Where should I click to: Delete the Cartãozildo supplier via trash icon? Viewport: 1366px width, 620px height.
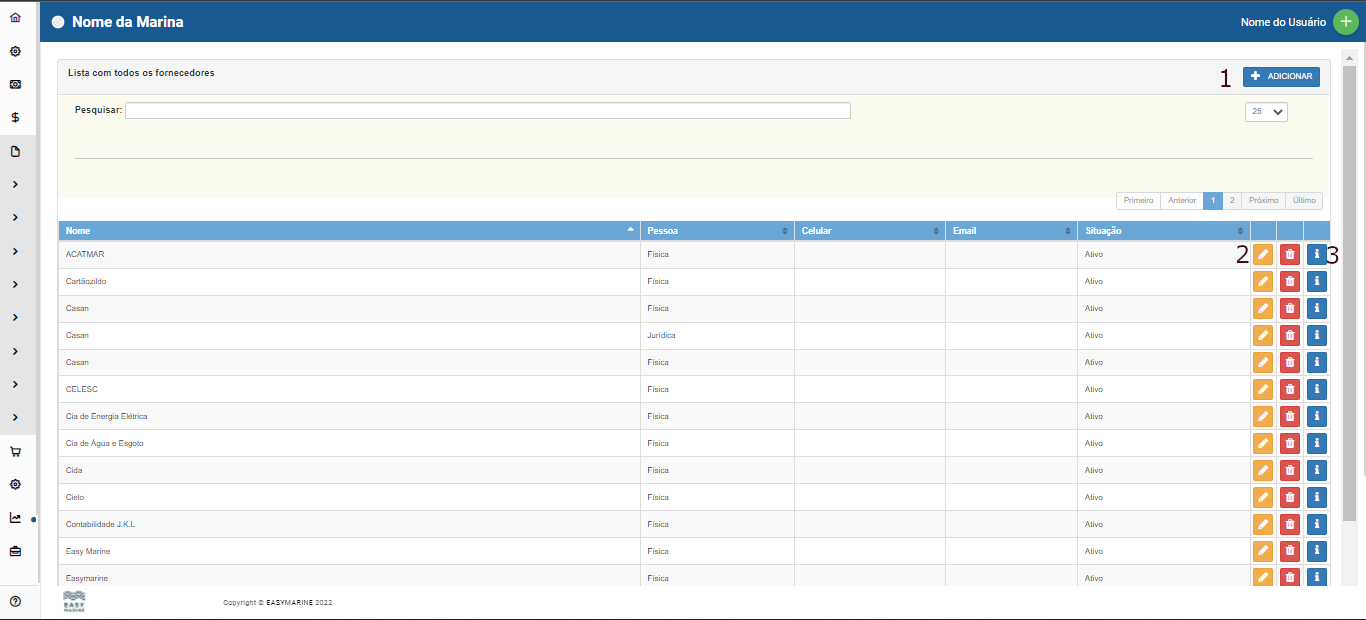[x=1290, y=282]
